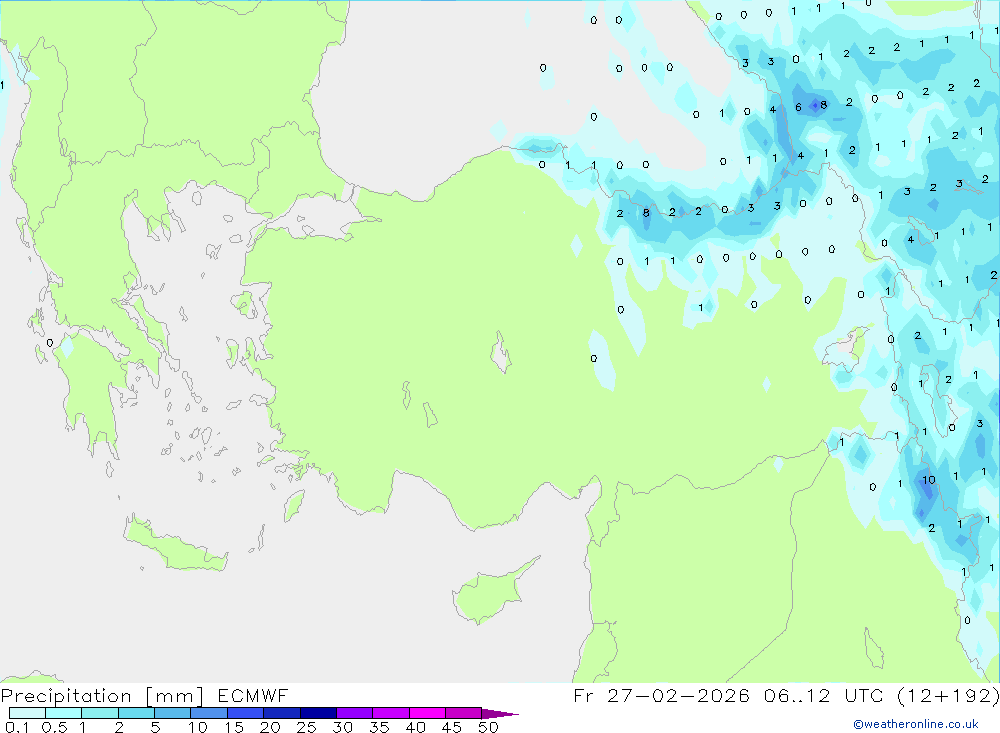The image size is (1000, 733).
Task: Pick the 2–5 mm legend swatch
Action: click(136, 713)
